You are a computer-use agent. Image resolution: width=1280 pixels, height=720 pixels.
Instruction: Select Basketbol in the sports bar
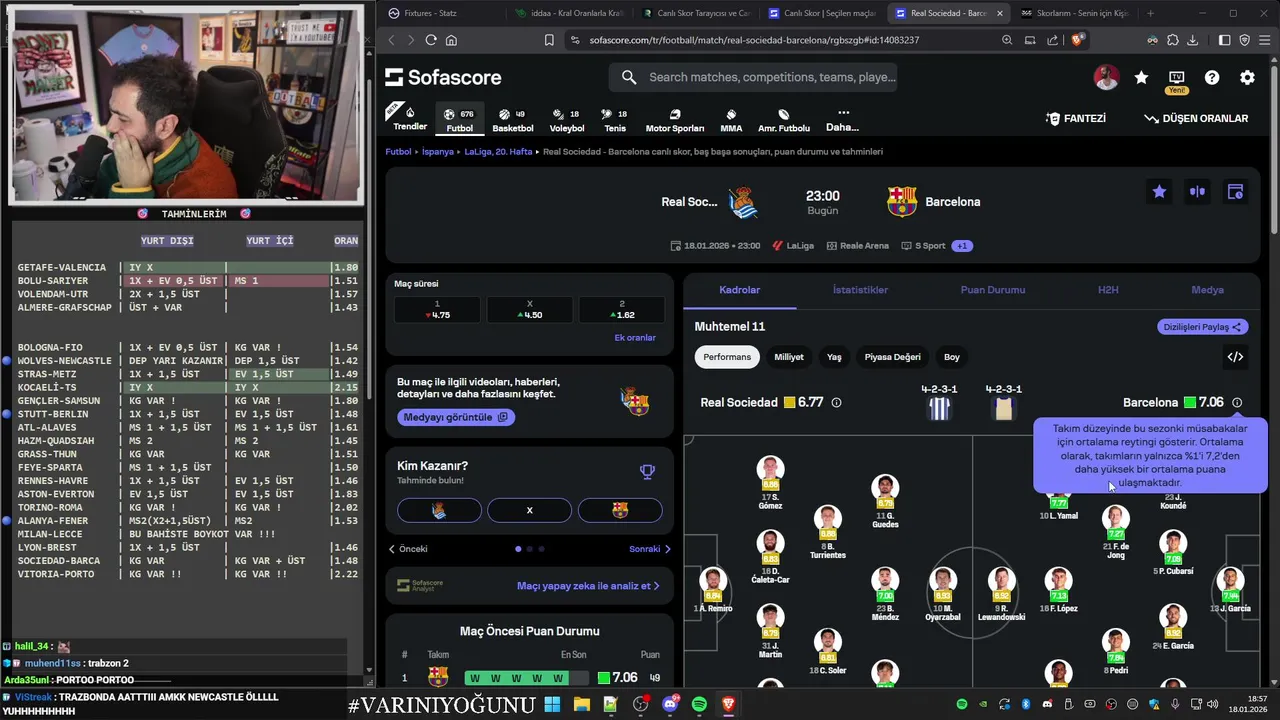(x=513, y=120)
